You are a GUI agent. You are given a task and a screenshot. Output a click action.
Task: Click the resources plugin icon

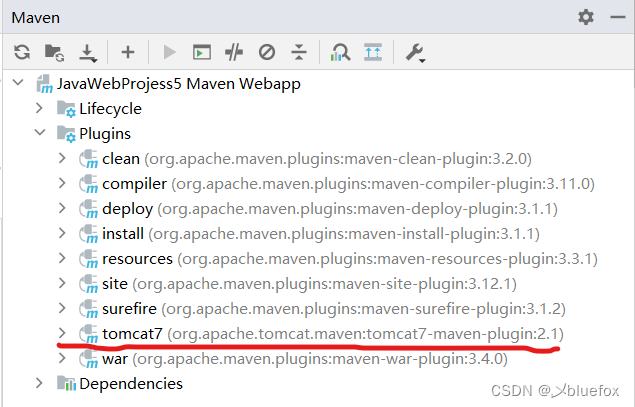click(x=88, y=259)
